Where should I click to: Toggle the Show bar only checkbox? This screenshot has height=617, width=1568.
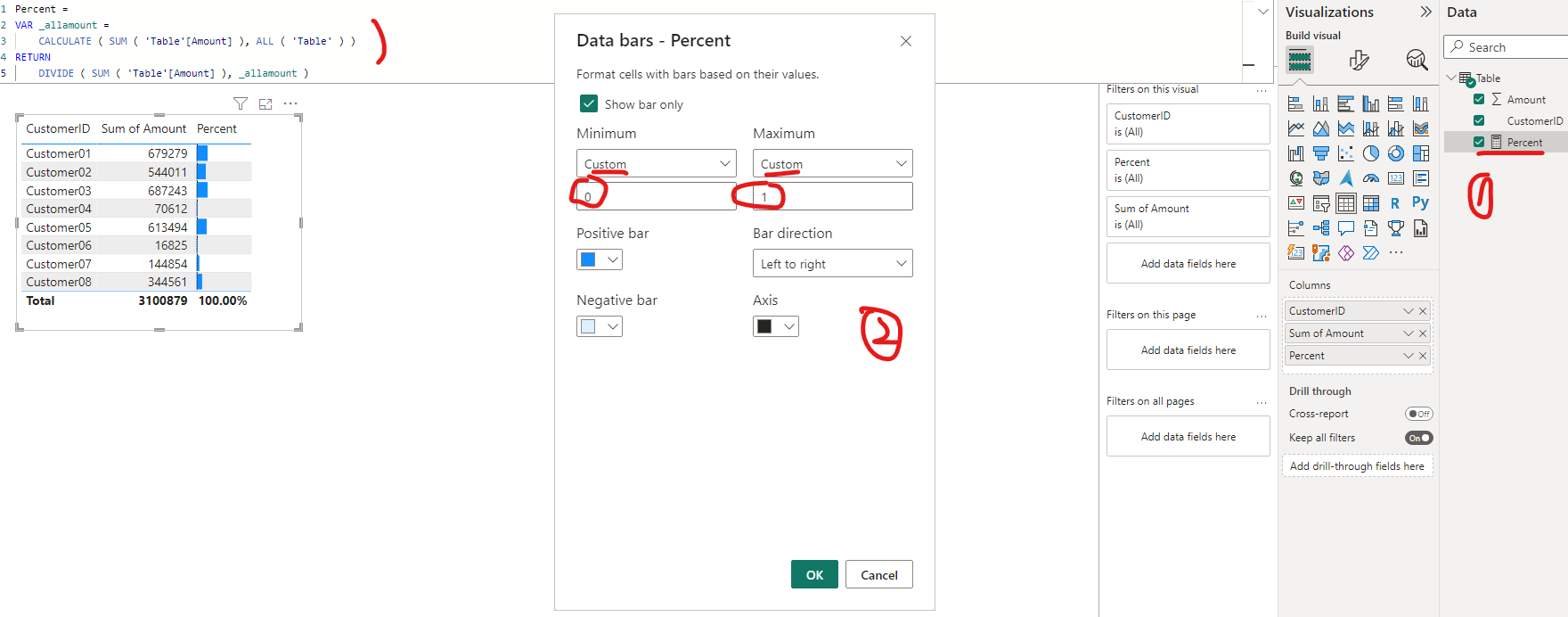click(x=589, y=103)
